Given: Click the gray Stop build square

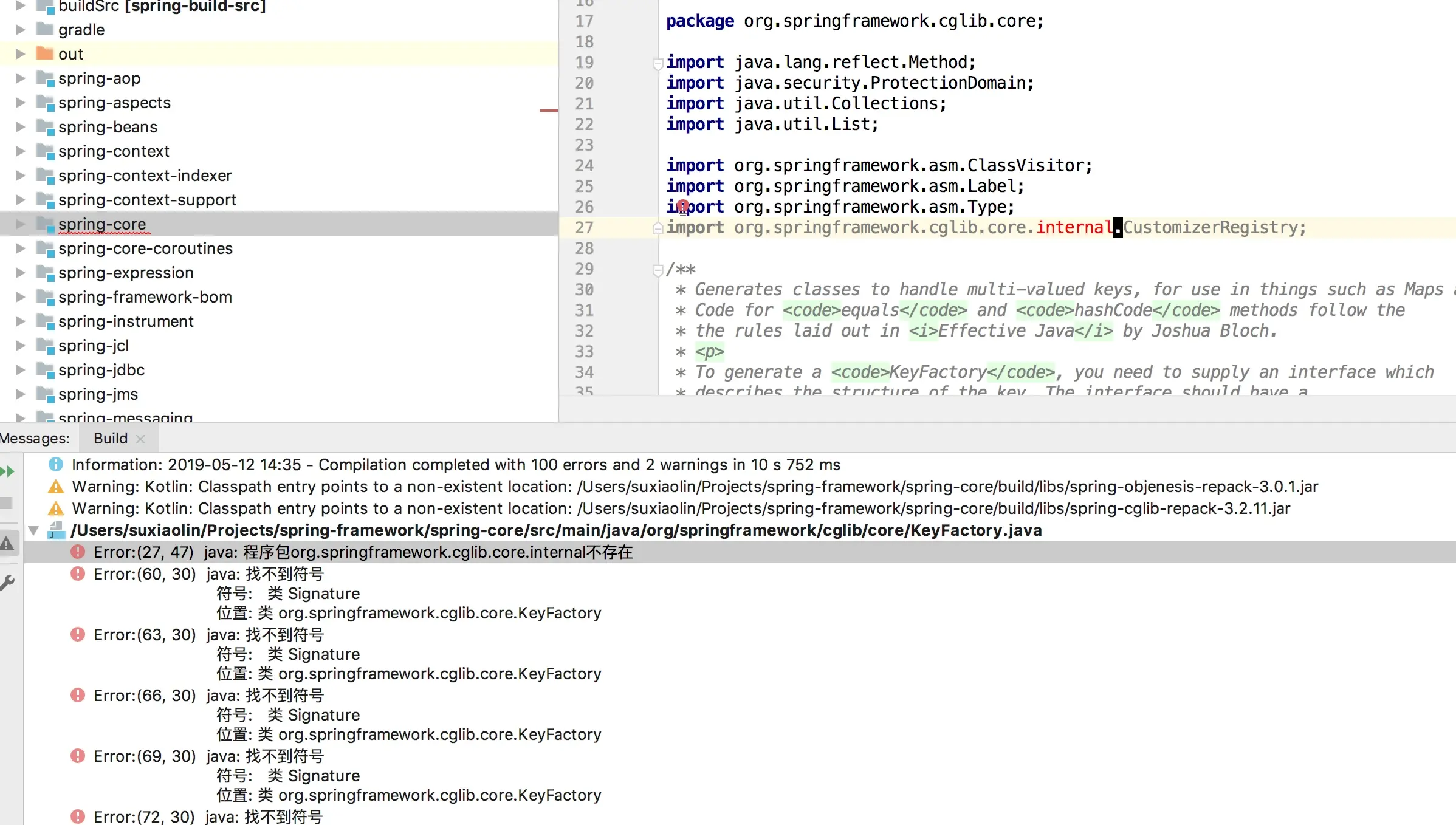Looking at the screenshot, I should (6, 503).
